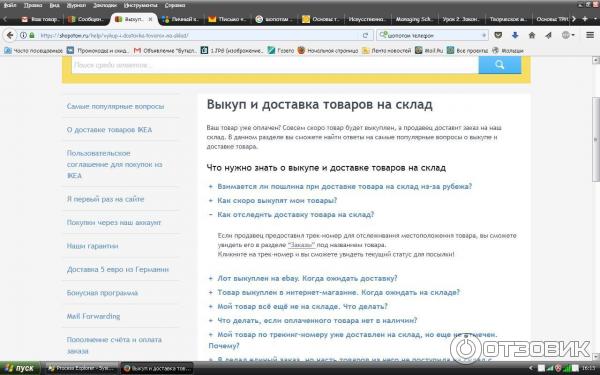Switch to the 'Ваш товар' tab
The height and width of the screenshot is (375, 600).
pyautogui.click(x=41, y=19)
